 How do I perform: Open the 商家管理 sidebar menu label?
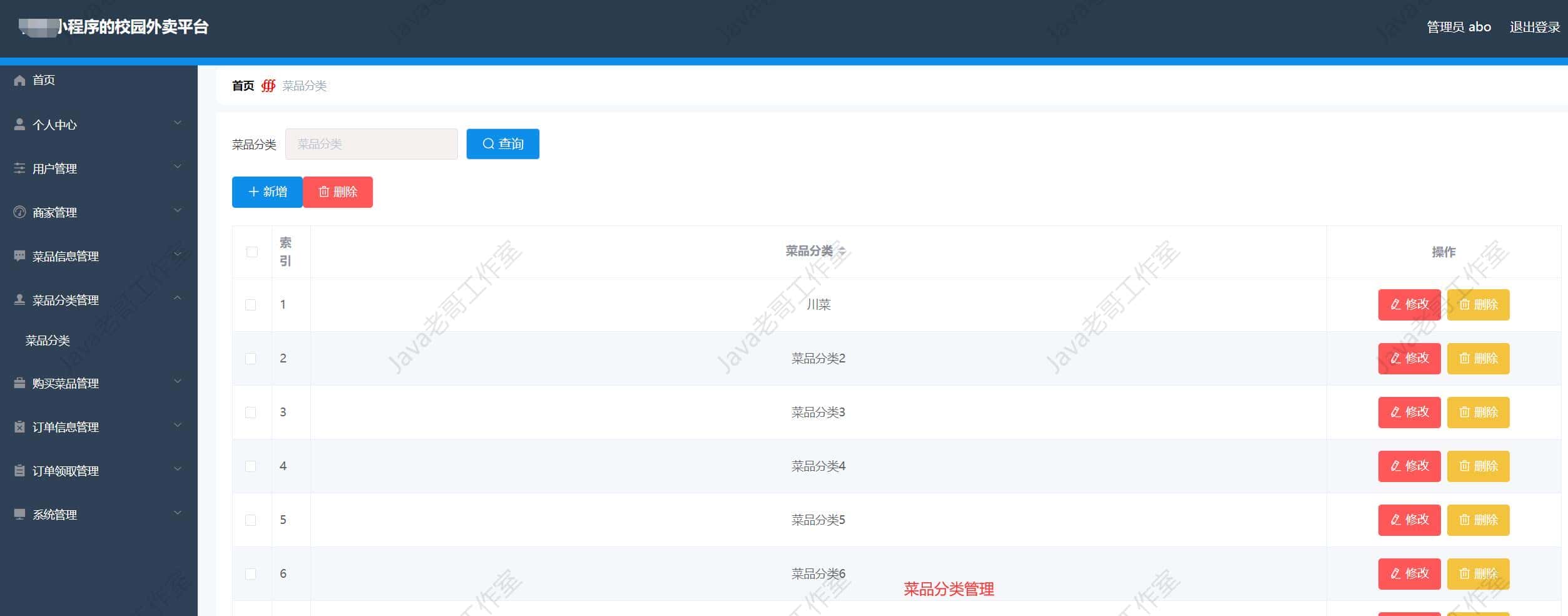pyautogui.click(x=55, y=212)
